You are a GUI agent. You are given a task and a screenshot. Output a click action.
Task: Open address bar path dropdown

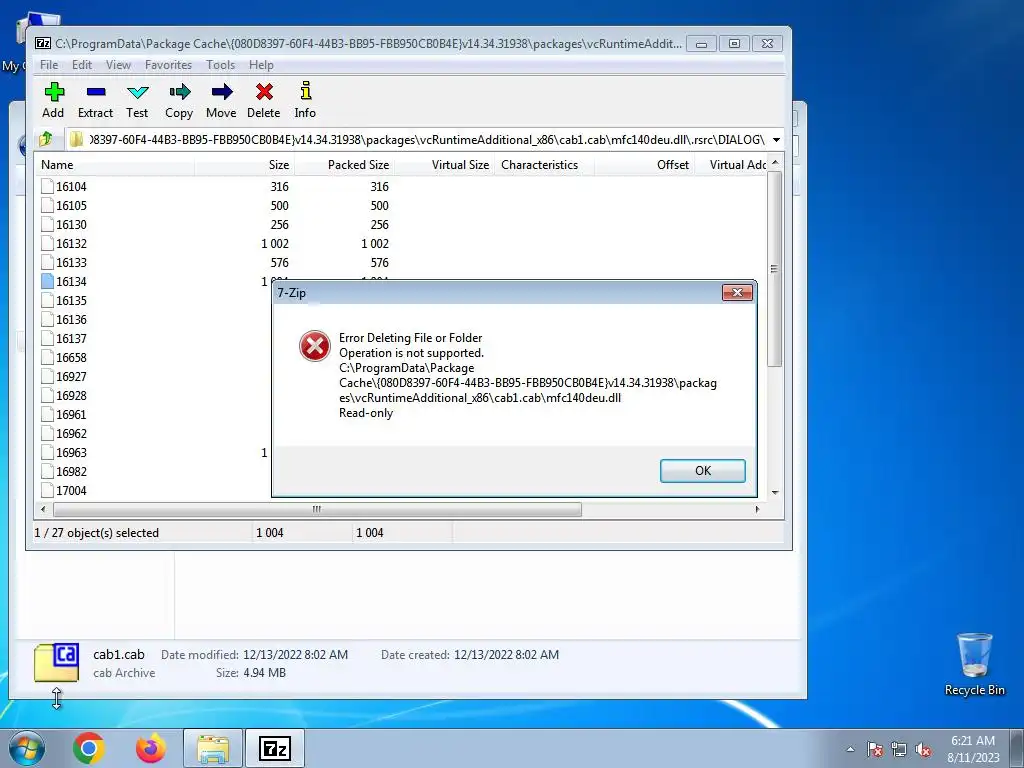(776, 140)
